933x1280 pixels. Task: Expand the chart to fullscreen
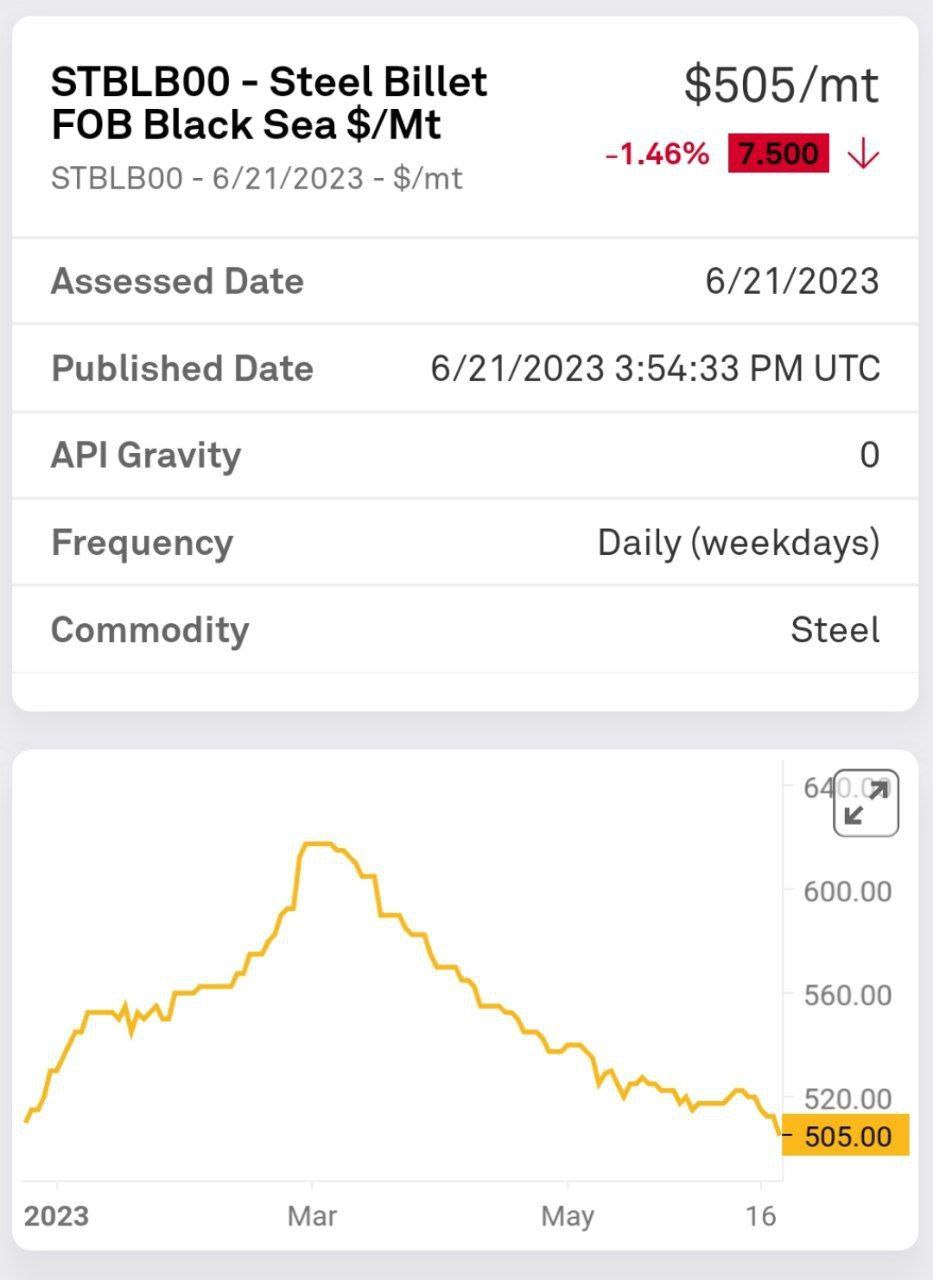click(866, 803)
